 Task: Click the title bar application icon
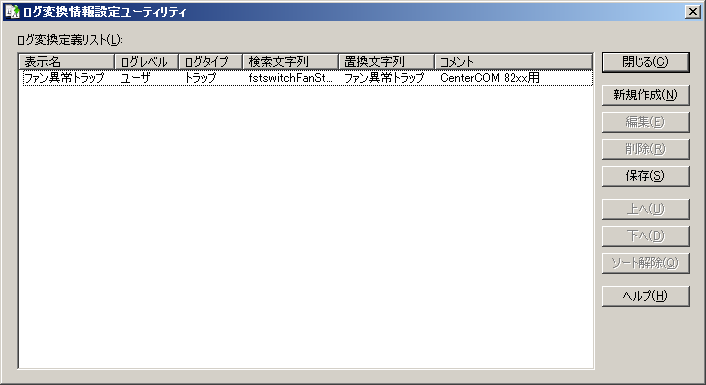12,11
